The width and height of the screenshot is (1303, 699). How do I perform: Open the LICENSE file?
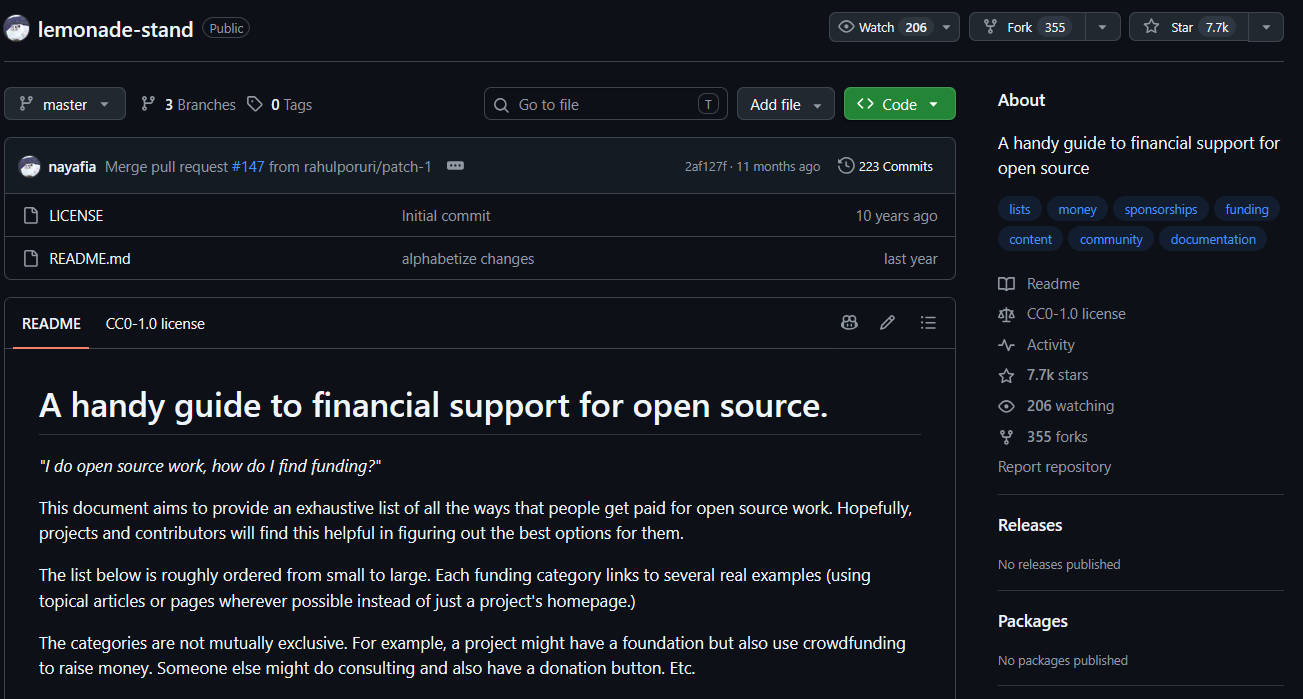pyautogui.click(x=76, y=215)
